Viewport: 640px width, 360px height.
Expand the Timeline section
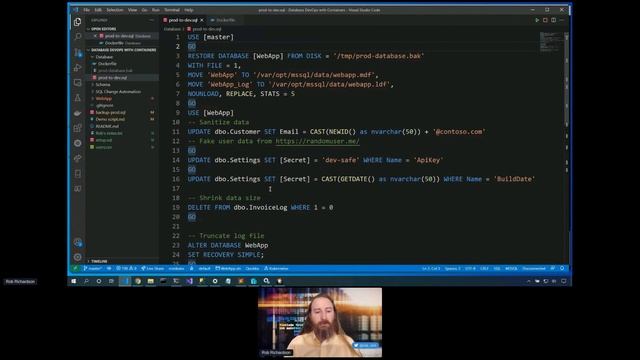click(99, 261)
